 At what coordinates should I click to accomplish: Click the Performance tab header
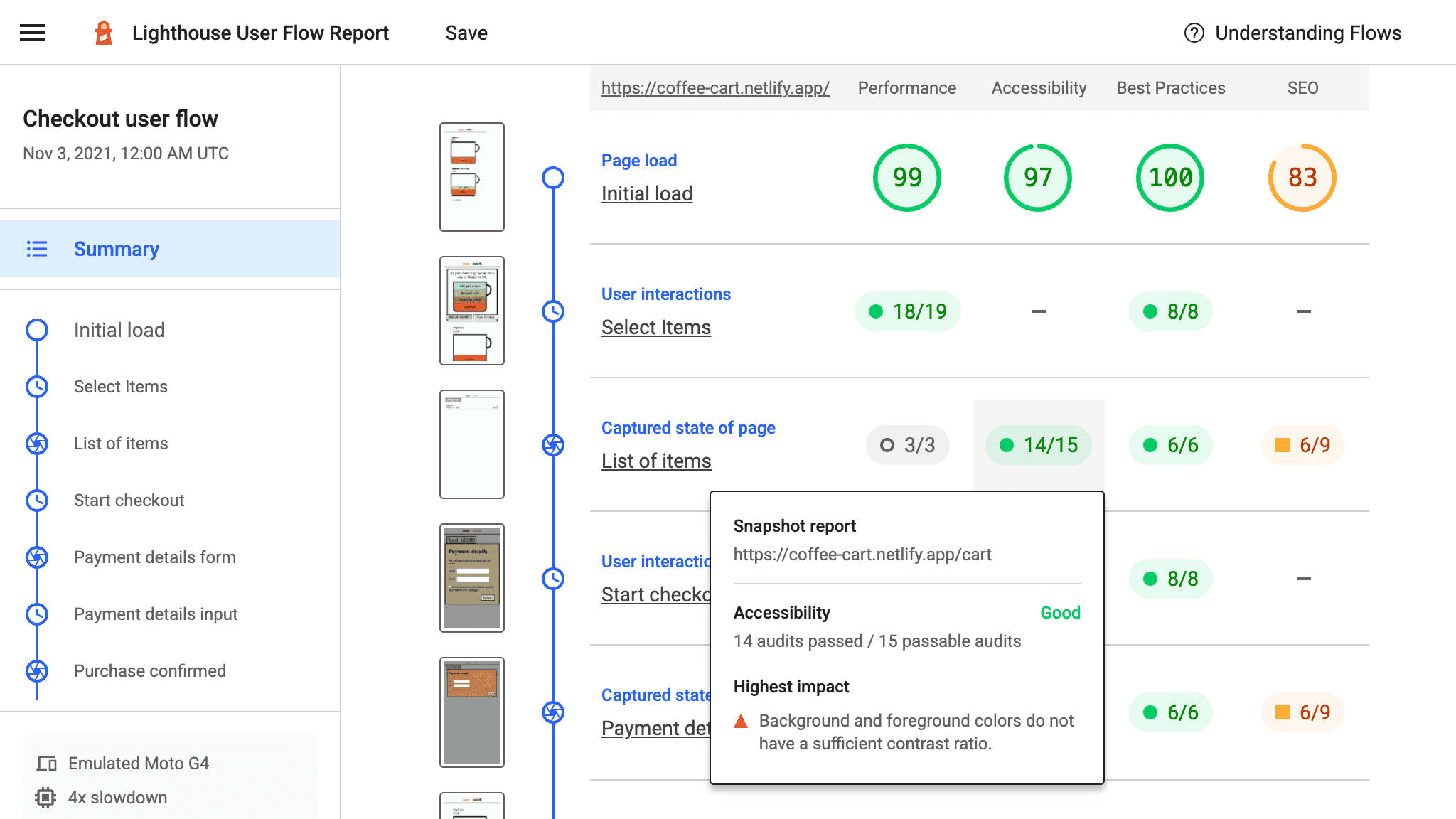point(906,88)
